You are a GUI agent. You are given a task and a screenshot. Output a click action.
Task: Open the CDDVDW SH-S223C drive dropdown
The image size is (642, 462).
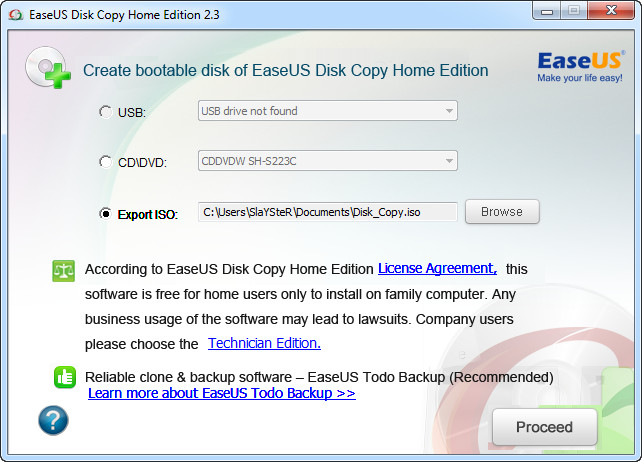pyautogui.click(x=328, y=161)
